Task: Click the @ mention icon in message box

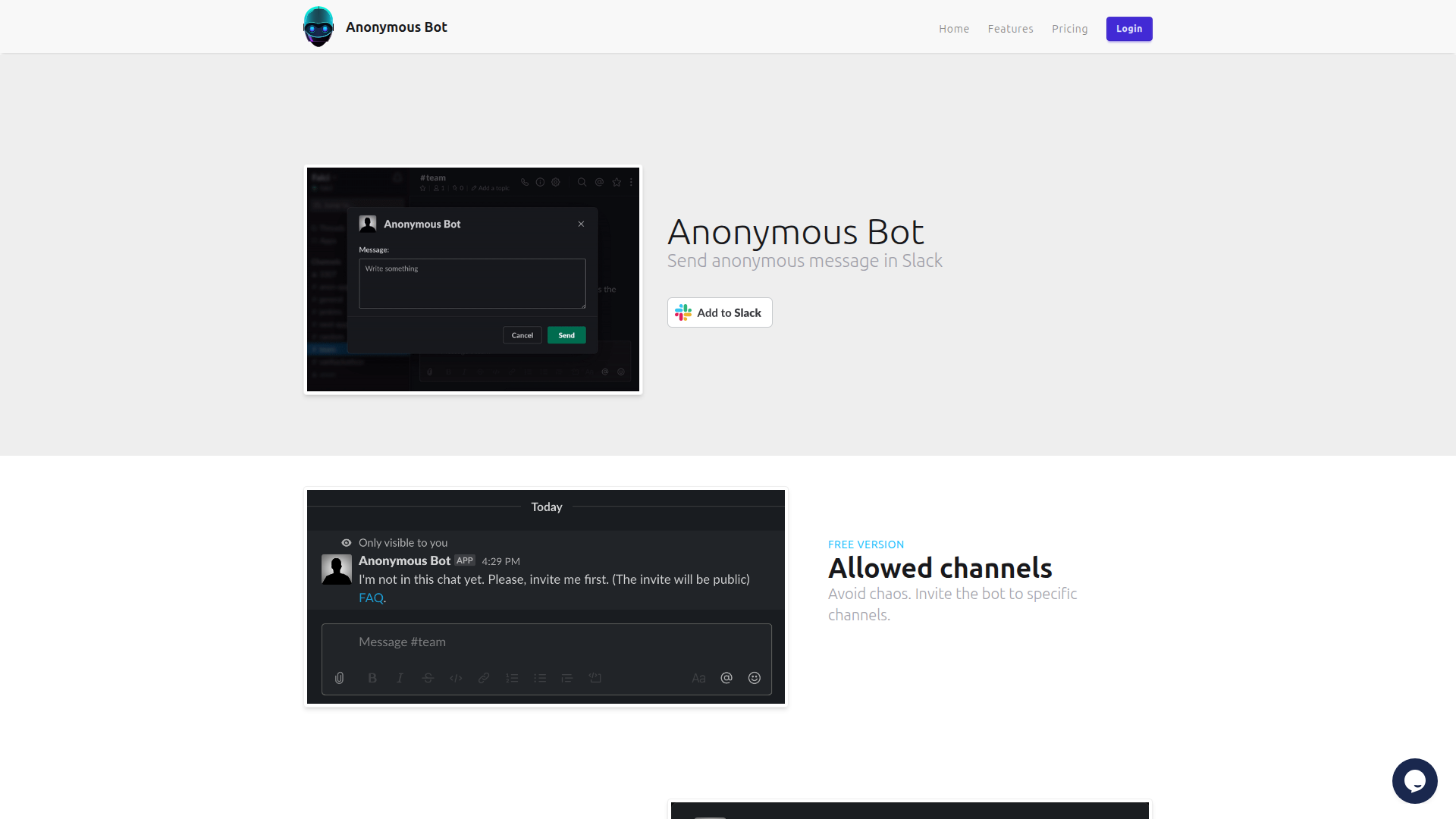Action: [x=726, y=678]
